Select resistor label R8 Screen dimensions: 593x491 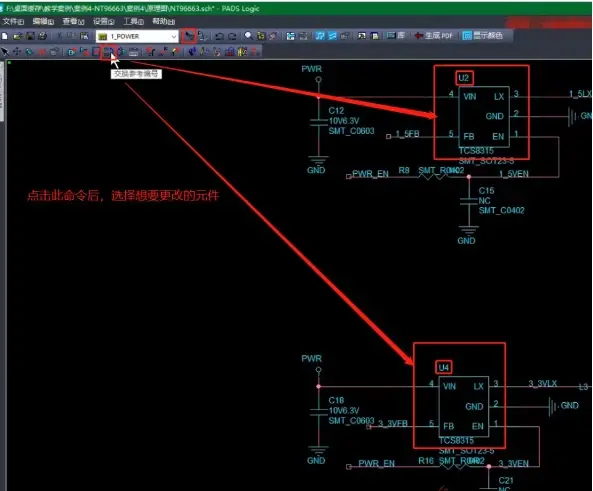(x=404, y=171)
